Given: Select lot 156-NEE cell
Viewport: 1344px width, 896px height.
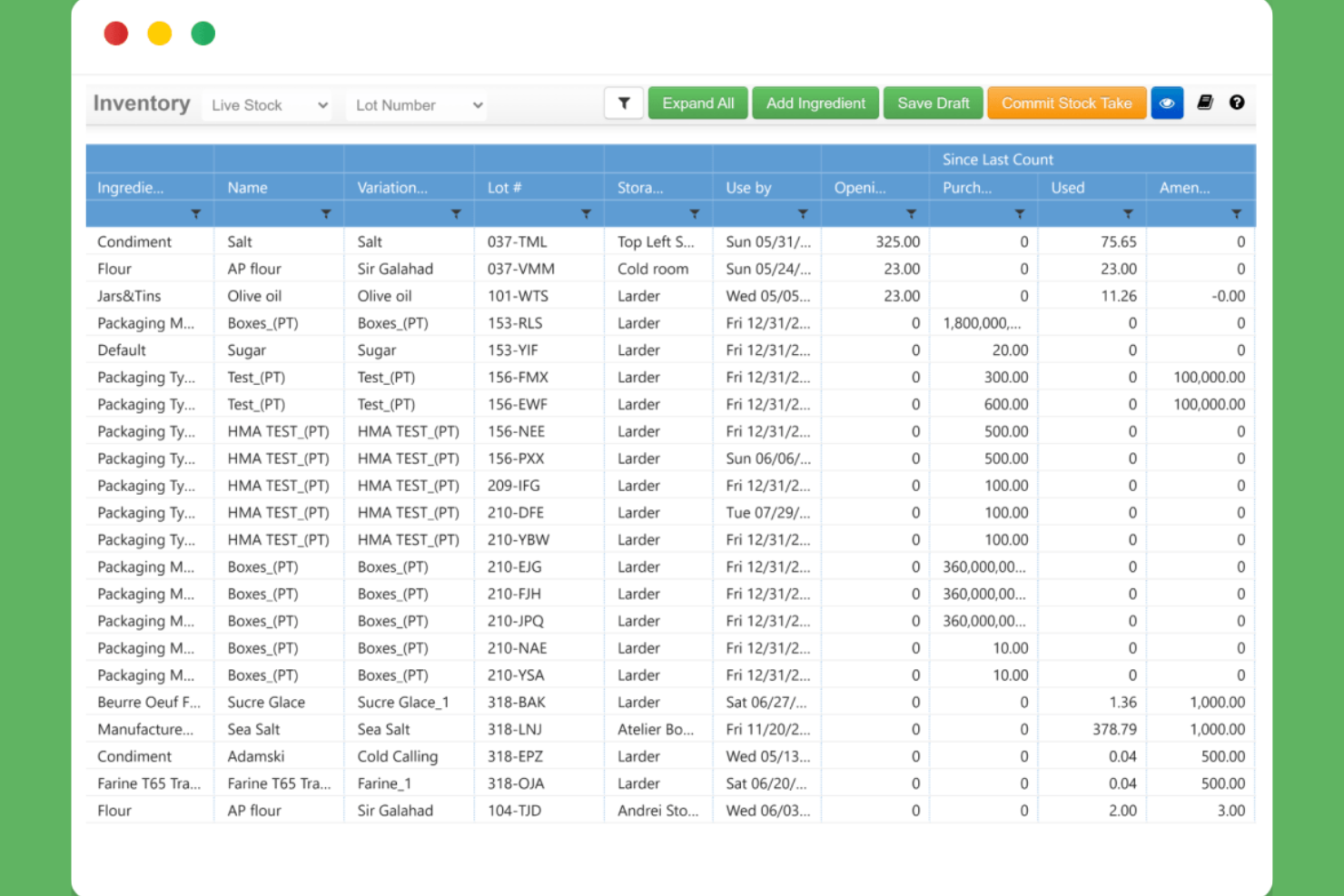Looking at the screenshot, I should coord(539,431).
